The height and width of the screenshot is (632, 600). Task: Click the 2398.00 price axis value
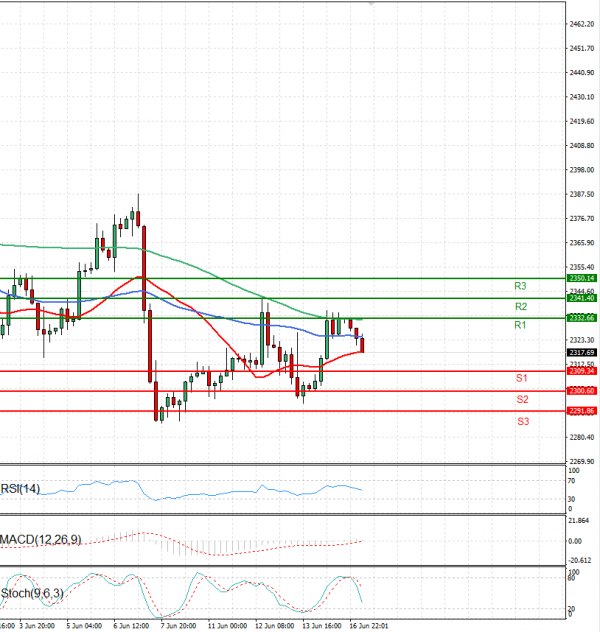tap(581, 170)
